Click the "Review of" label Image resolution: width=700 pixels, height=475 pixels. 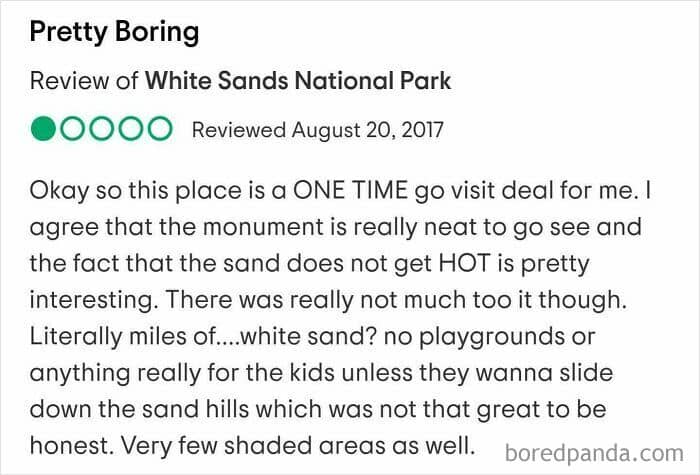(x=84, y=81)
